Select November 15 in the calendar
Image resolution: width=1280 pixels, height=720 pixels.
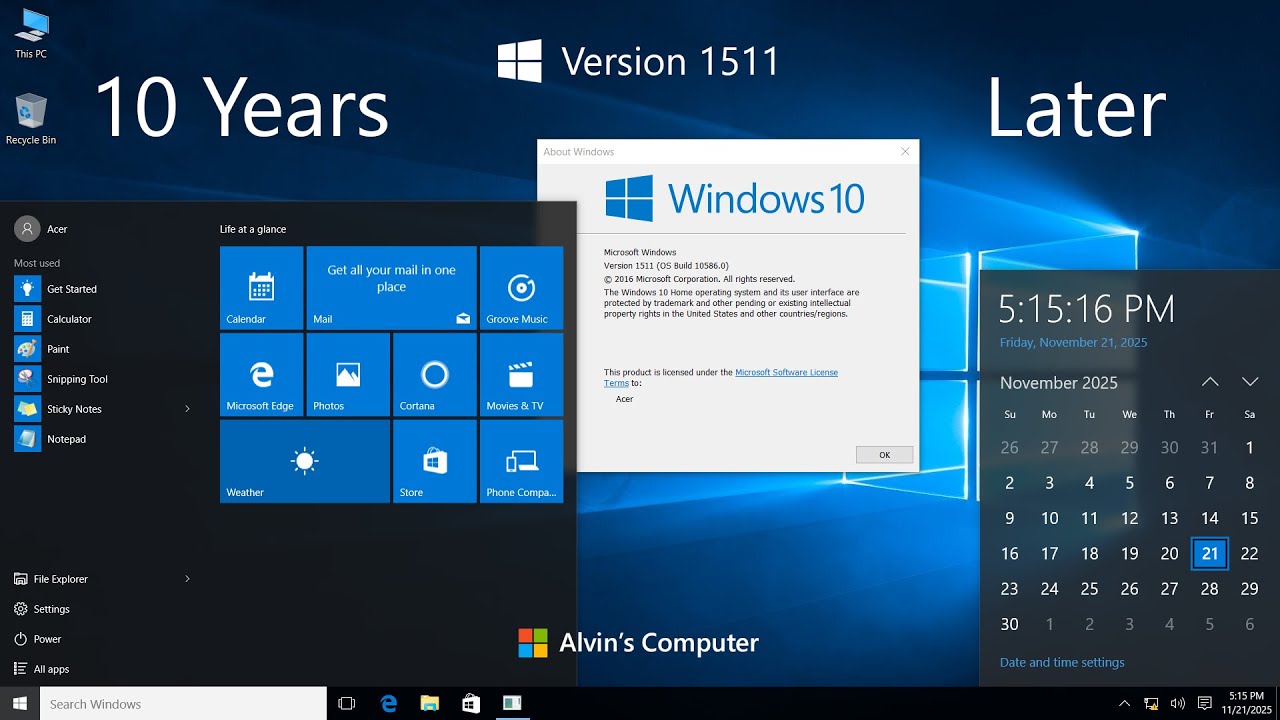click(1250, 518)
